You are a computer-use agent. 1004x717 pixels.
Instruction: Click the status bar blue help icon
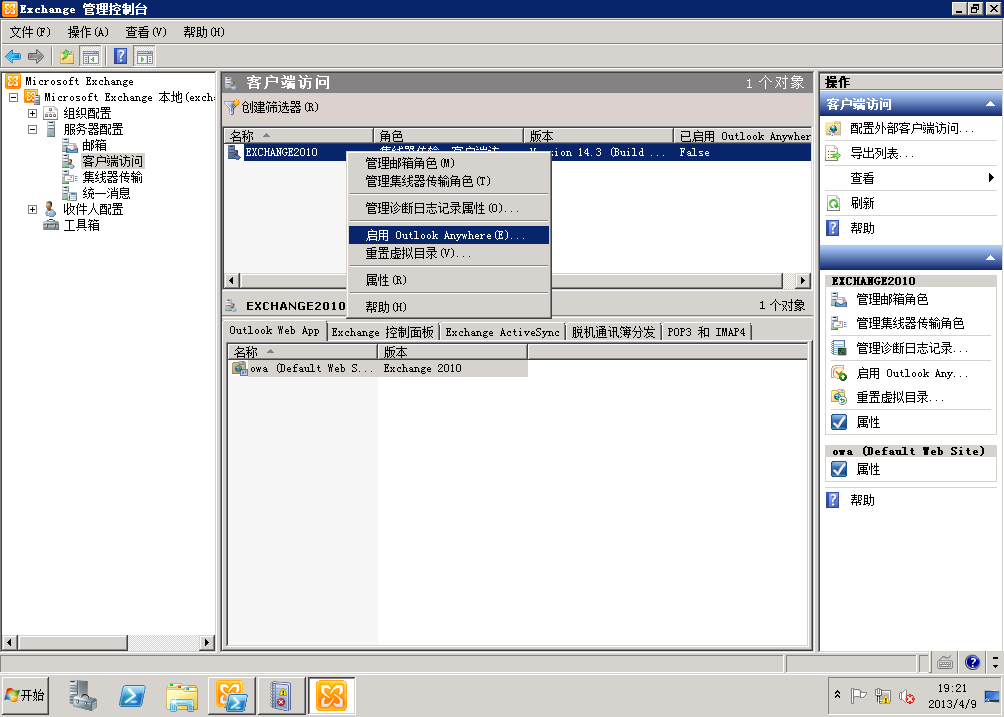[972, 663]
